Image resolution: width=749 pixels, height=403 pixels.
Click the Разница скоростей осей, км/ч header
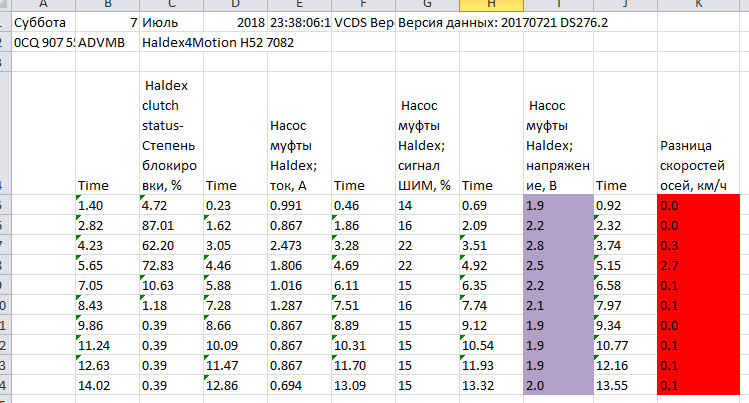pyautogui.click(x=698, y=133)
